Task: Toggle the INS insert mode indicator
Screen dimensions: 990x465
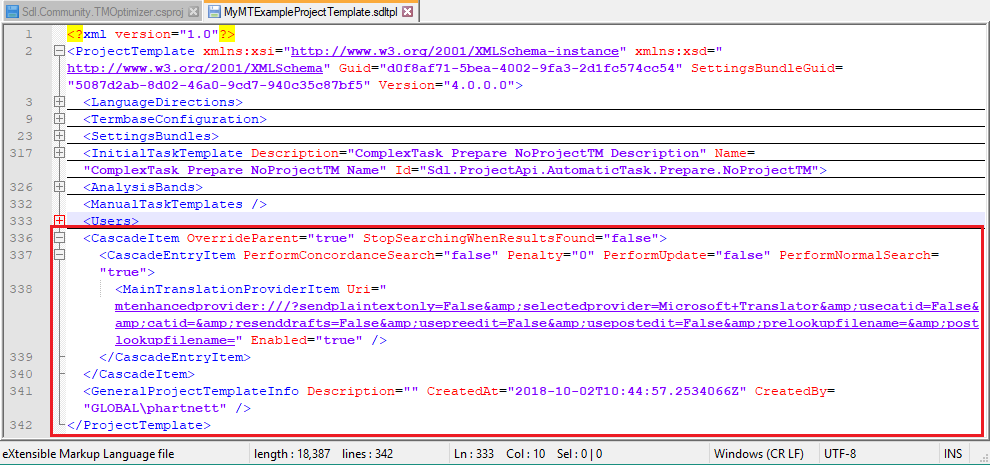Action: (952, 454)
